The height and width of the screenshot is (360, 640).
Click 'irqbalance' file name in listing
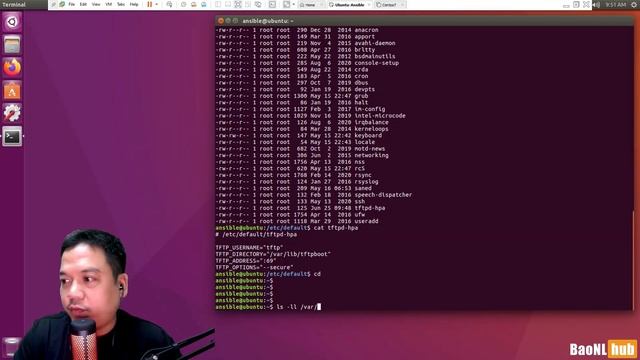coord(371,122)
